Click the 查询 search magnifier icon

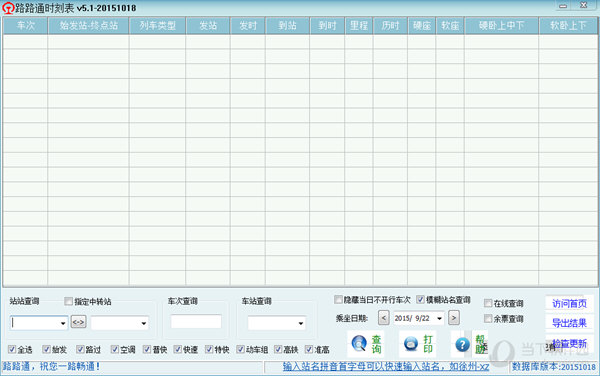[359, 343]
